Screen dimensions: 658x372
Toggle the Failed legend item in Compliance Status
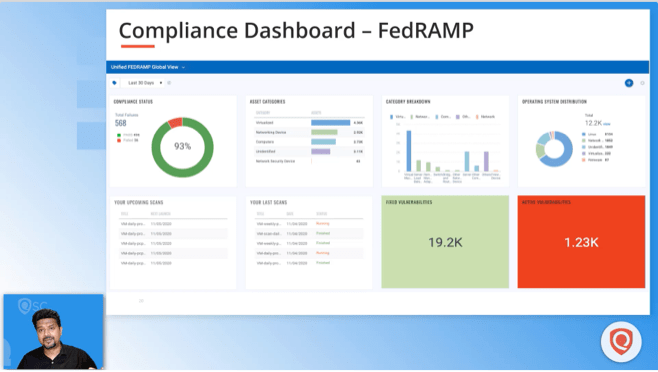pyautogui.click(x=128, y=140)
